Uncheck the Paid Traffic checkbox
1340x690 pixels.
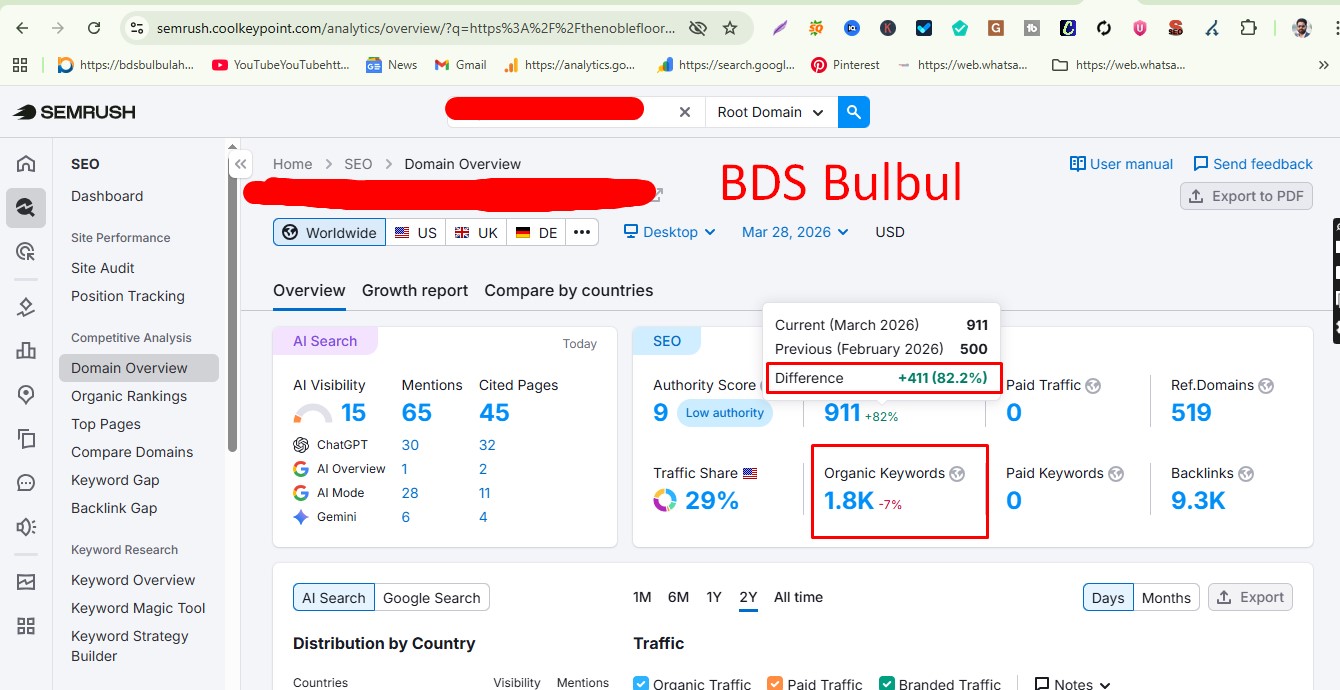click(x=775, y=684)
